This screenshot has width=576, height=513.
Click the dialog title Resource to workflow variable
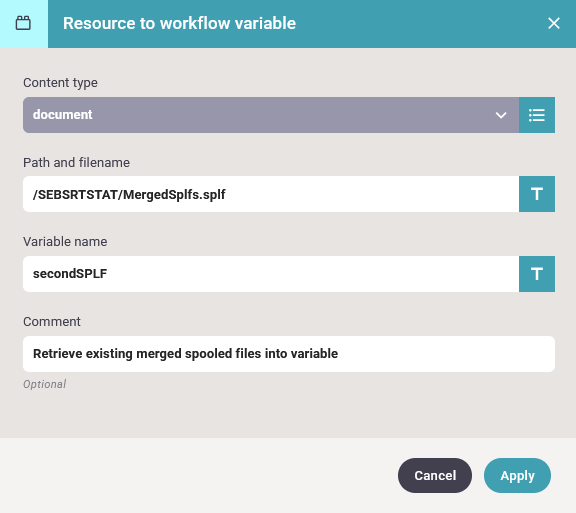tap(179, 23)
